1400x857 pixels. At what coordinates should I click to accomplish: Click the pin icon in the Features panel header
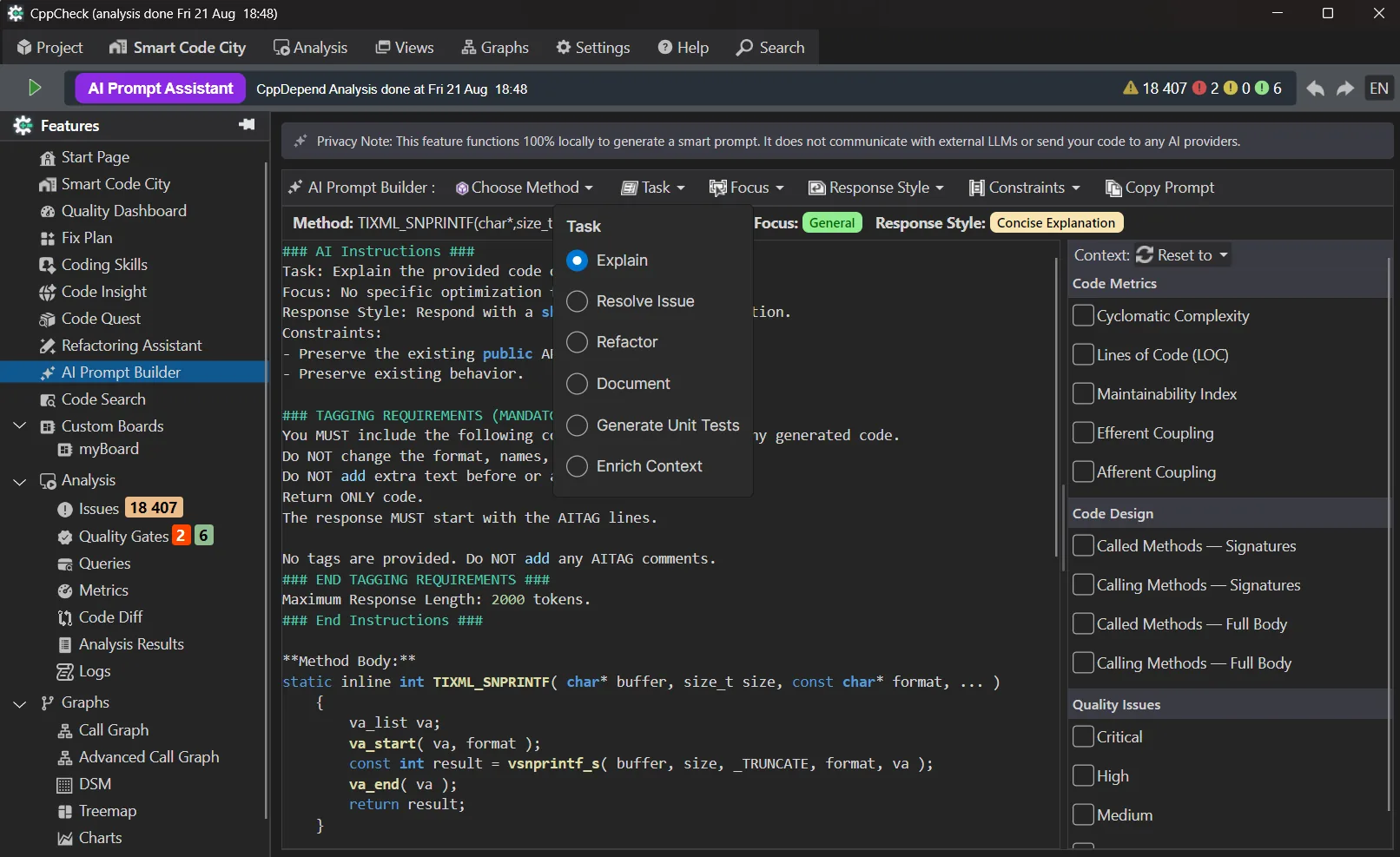(247, 125)
